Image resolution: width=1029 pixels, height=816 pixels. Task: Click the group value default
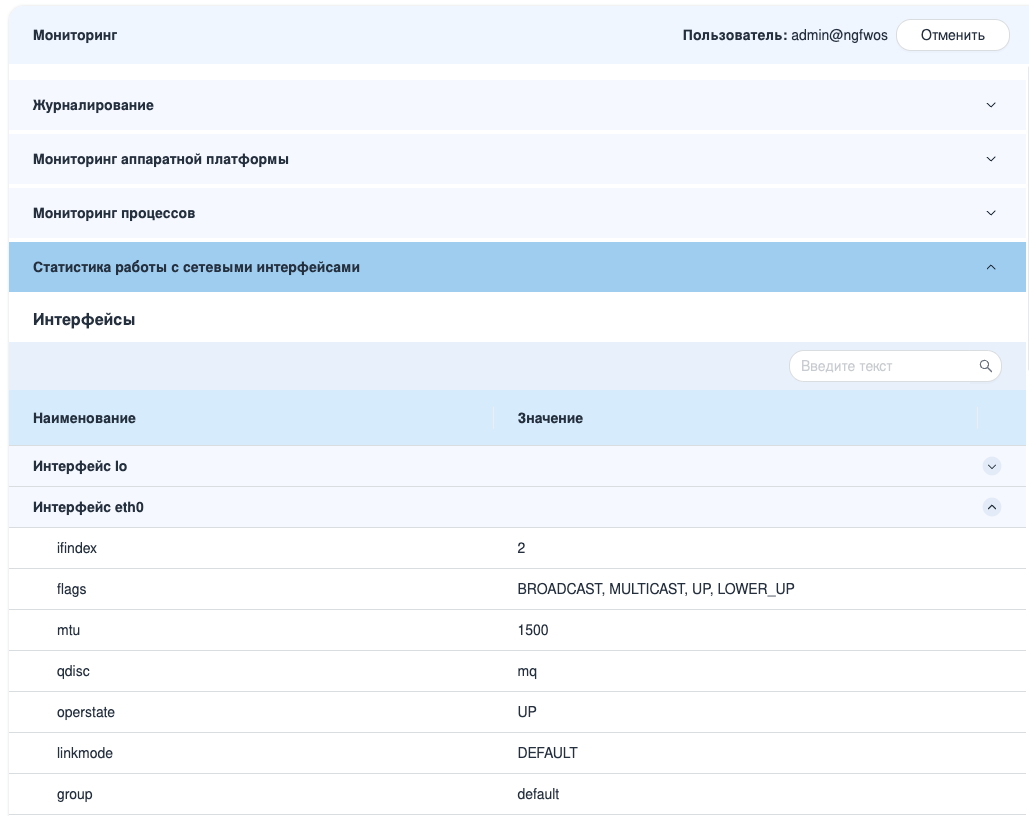click(538, 794)
